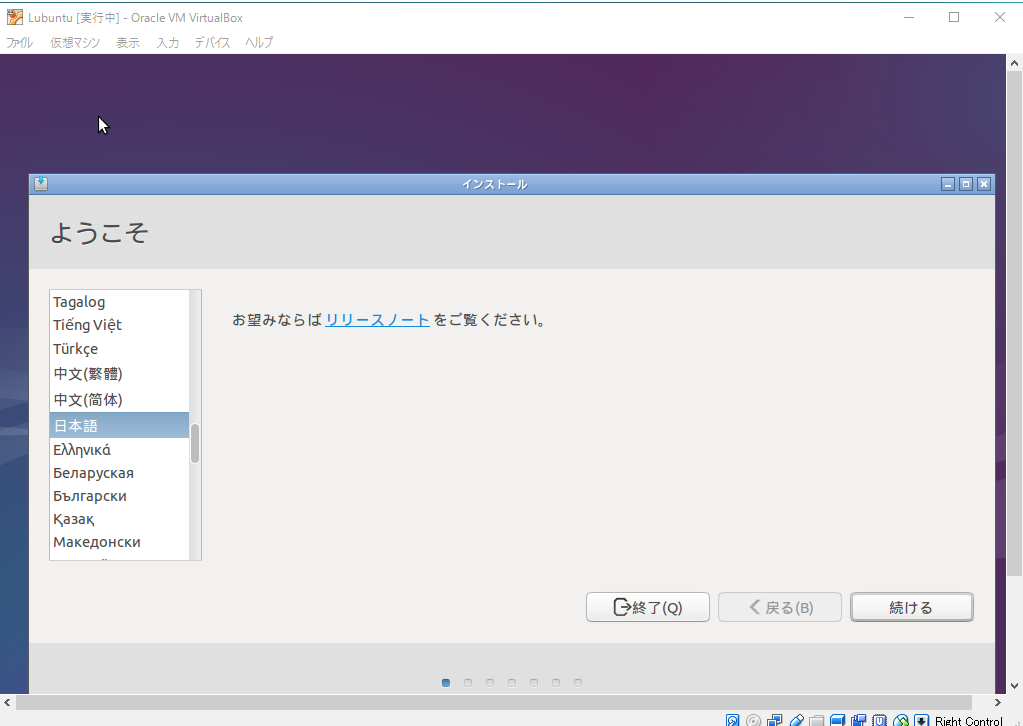
Task: Click the hard disk activity icon in status bar
Action: pos(733,721)
